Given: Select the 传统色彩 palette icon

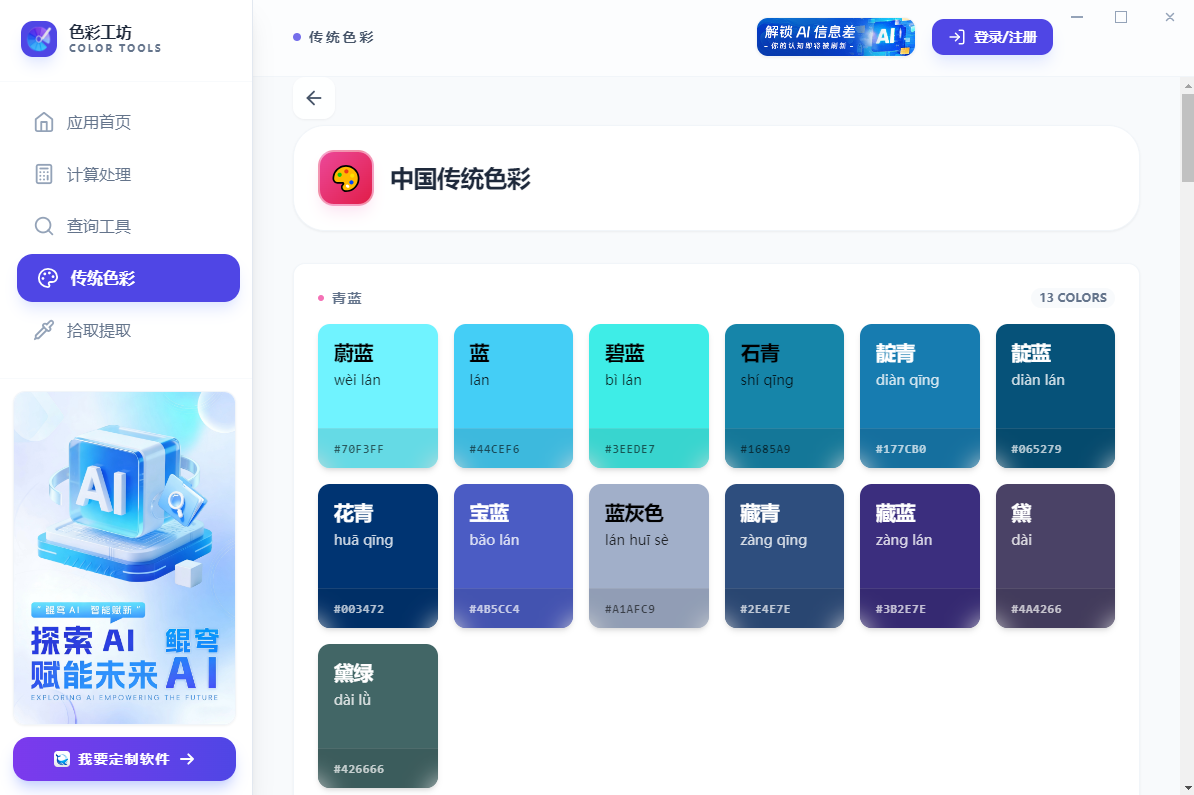Looking at the screenshot, I should pyautogui.click(x=44, y=278).
